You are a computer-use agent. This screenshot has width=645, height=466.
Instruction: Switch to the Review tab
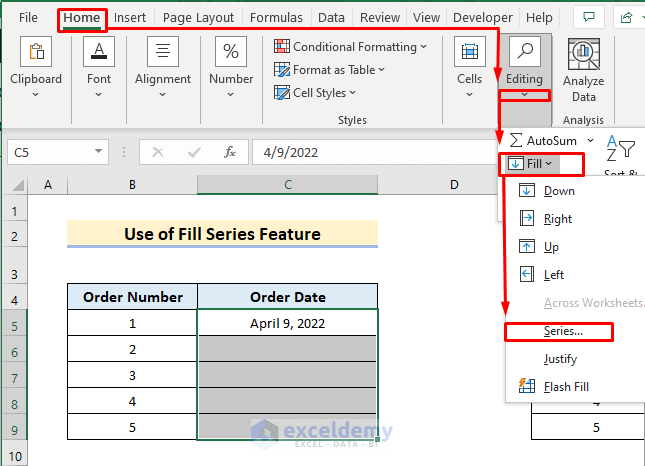tap(380, 17)
